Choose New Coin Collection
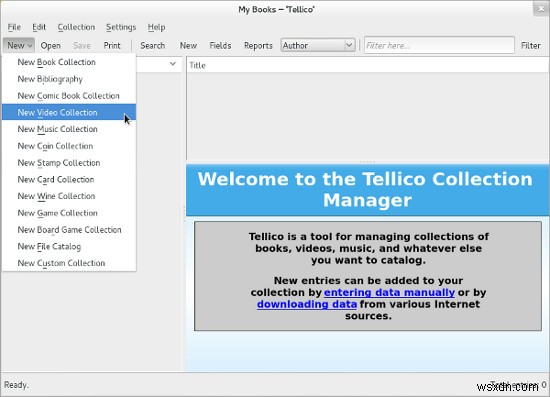The image size is (550, 397). tap(69, 146)
